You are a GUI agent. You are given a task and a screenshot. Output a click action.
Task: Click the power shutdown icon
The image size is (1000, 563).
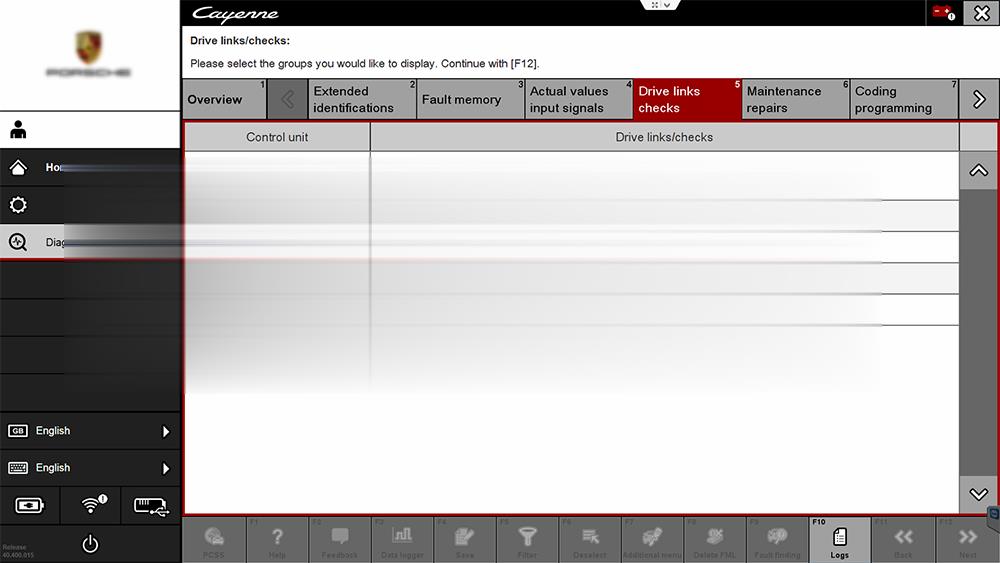91,544
